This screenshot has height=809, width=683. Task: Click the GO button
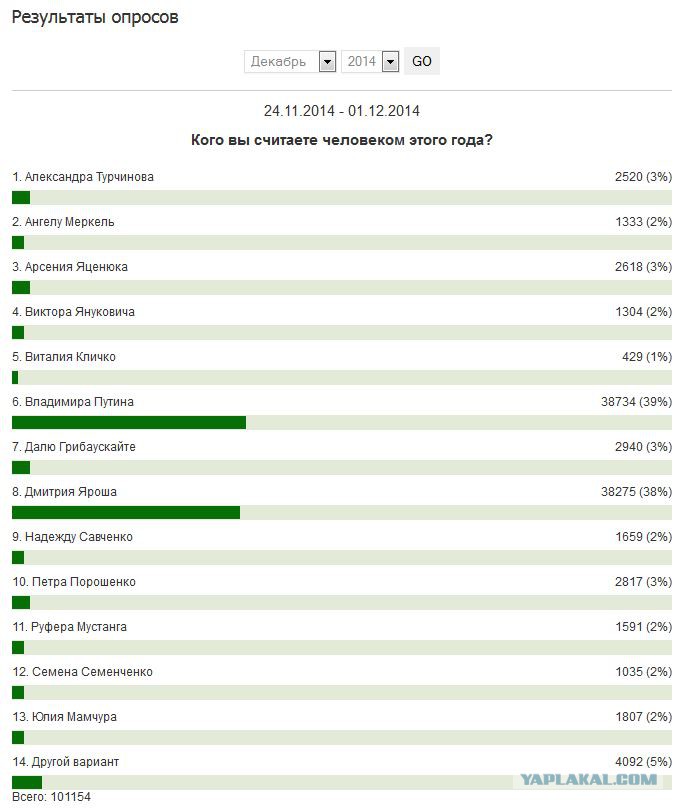[x=421, y=61]
